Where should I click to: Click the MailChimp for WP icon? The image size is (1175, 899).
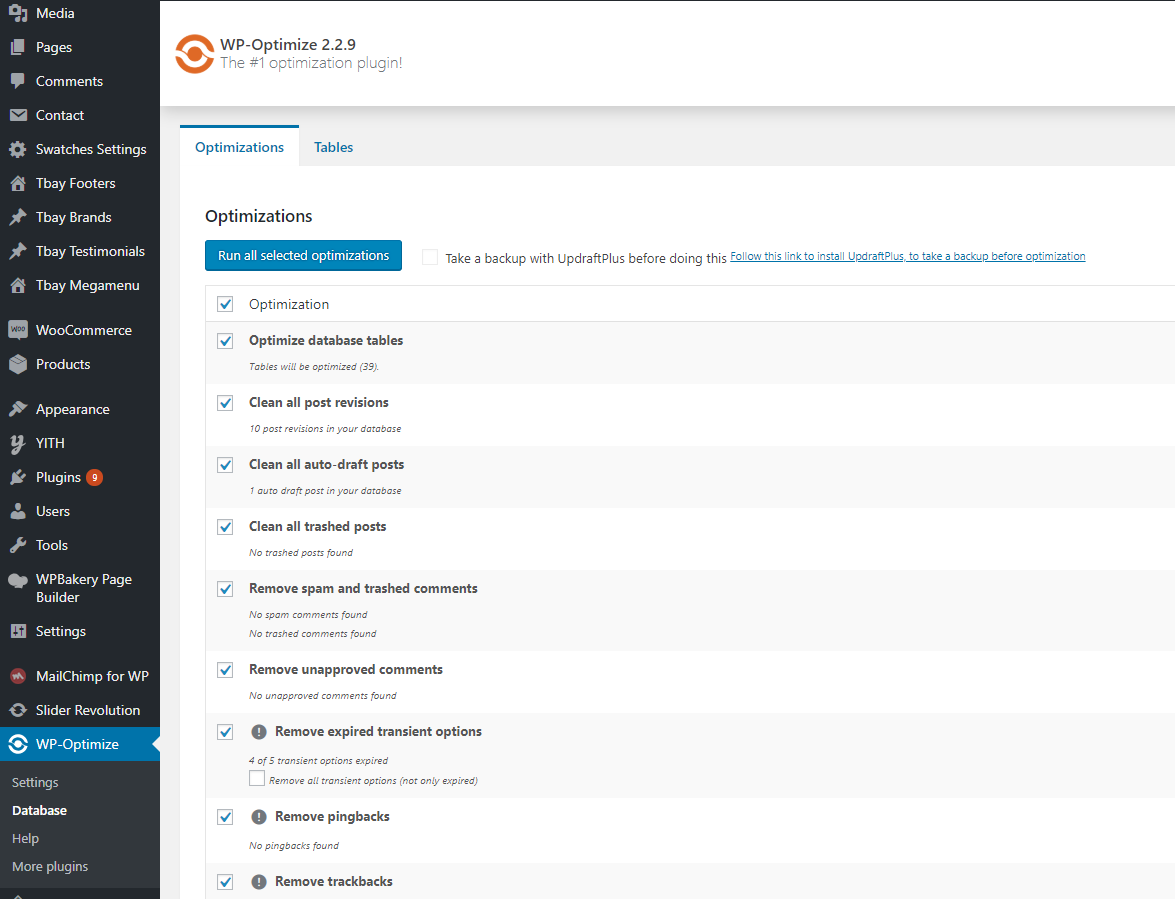tap(17, 676)
